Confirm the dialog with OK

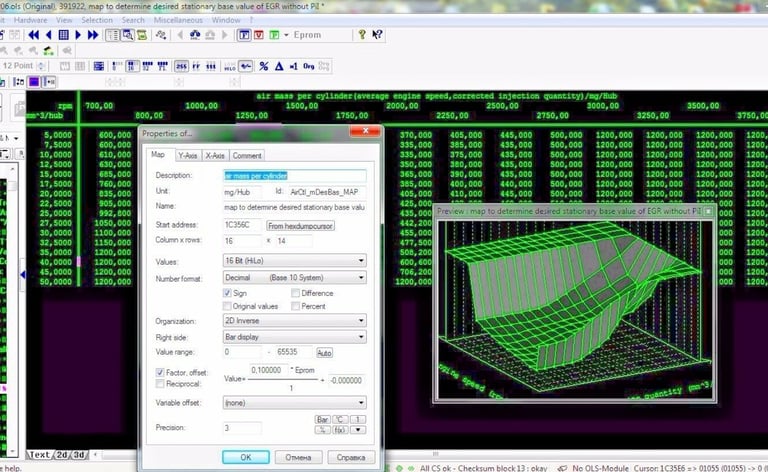click(245, 457)
